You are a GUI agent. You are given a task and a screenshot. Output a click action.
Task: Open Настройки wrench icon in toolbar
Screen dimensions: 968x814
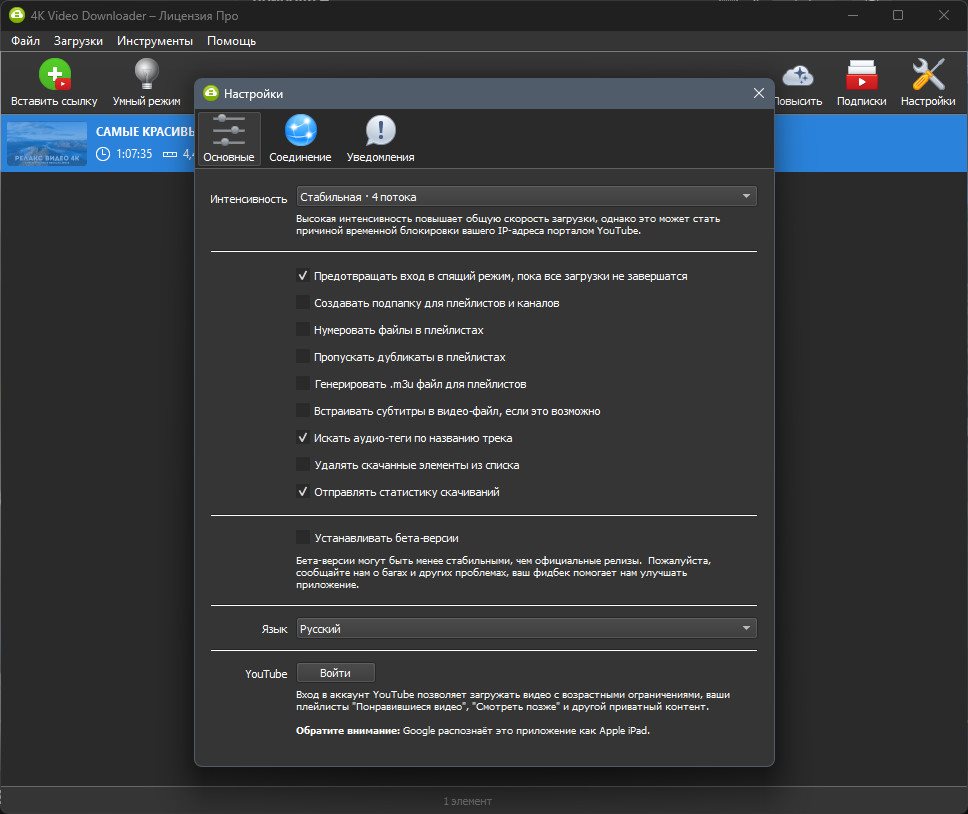(x=928, y=75)
